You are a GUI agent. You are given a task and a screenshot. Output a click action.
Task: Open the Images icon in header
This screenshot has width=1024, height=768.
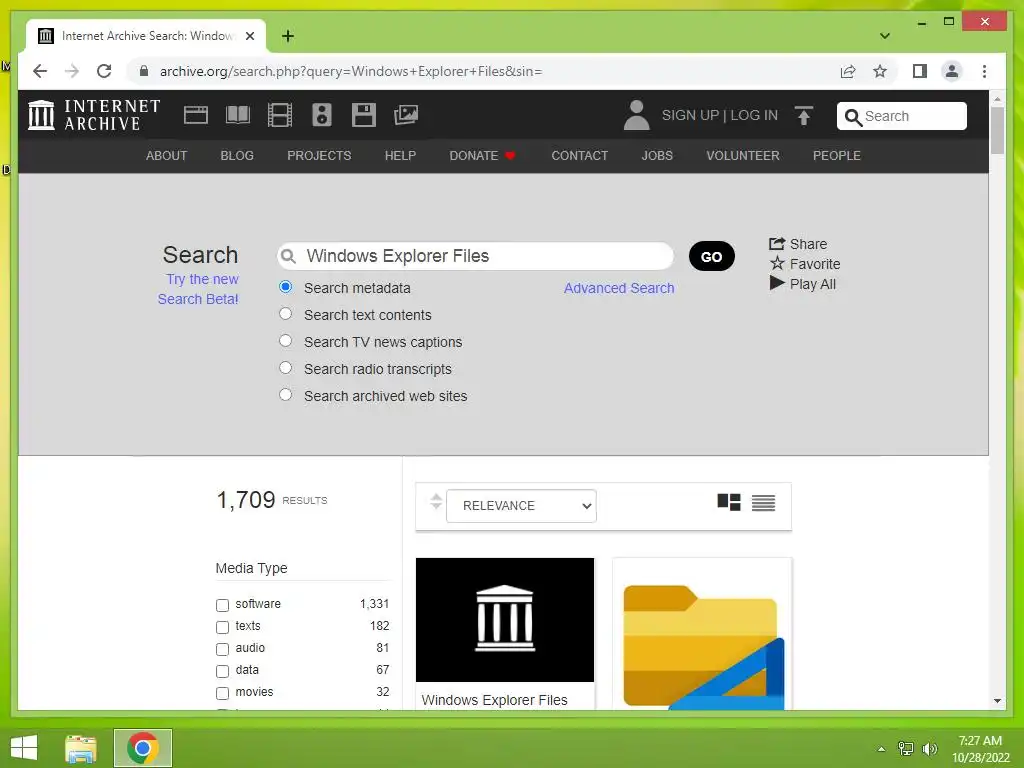click(x=406, y=115)
